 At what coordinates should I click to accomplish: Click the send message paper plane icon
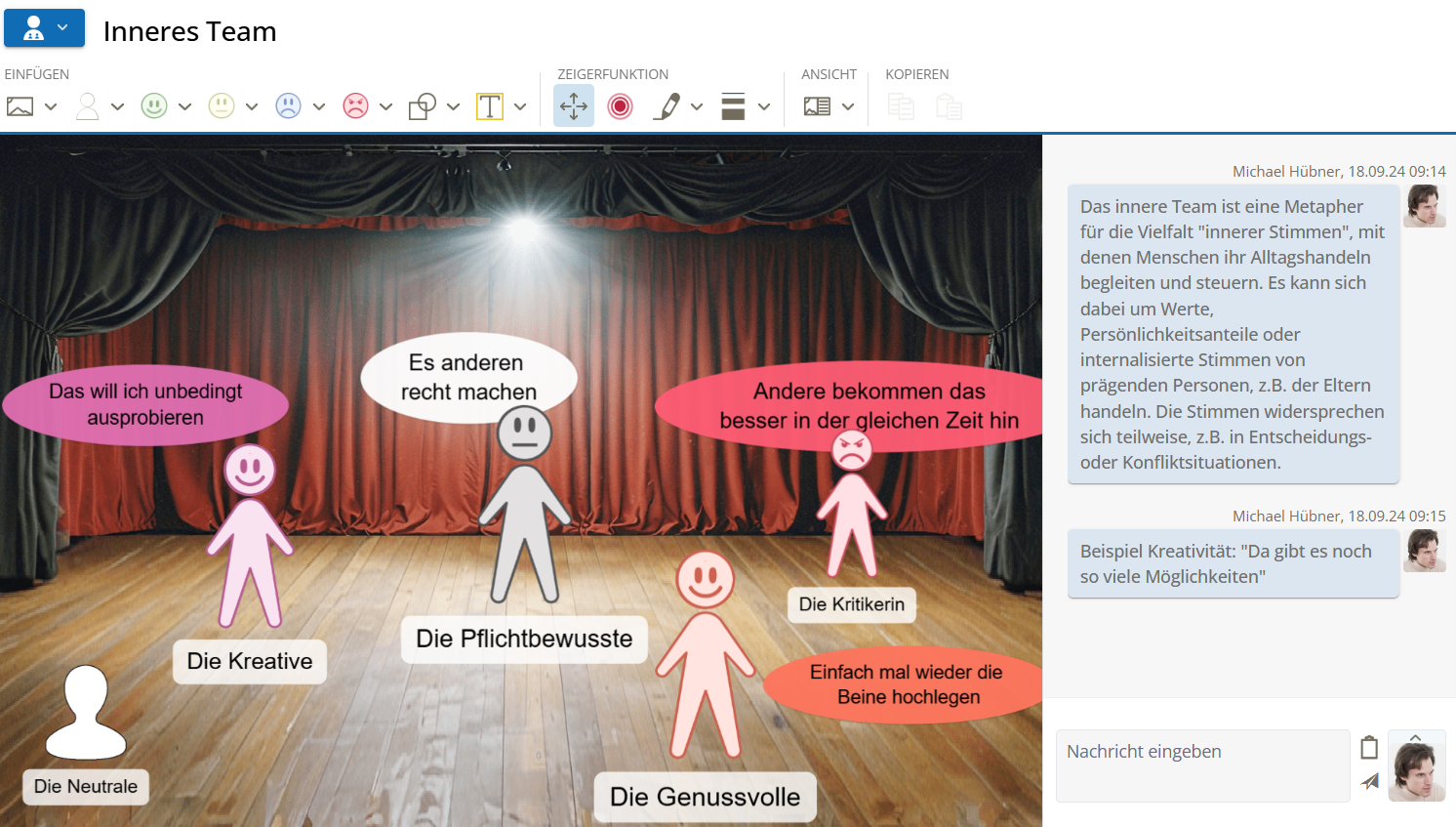tap(1370, 781)
